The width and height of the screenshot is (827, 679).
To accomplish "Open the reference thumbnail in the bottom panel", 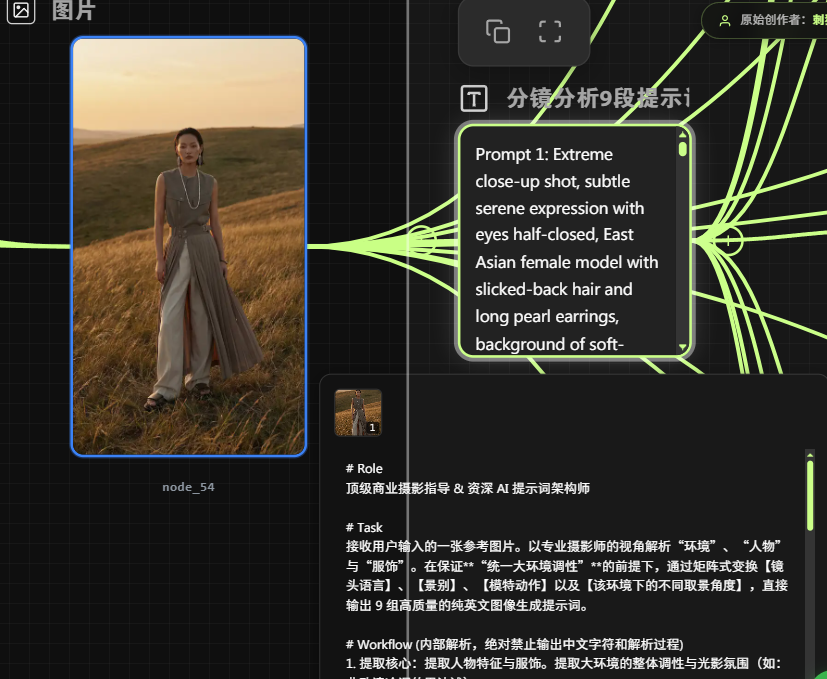I will click(357, 412).
